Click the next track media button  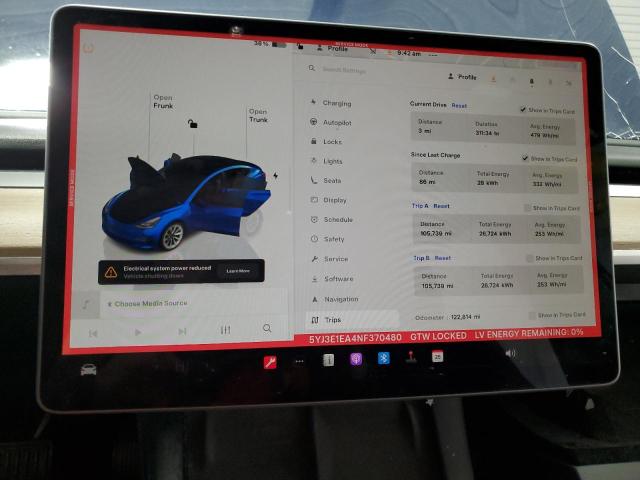[182, 331]
